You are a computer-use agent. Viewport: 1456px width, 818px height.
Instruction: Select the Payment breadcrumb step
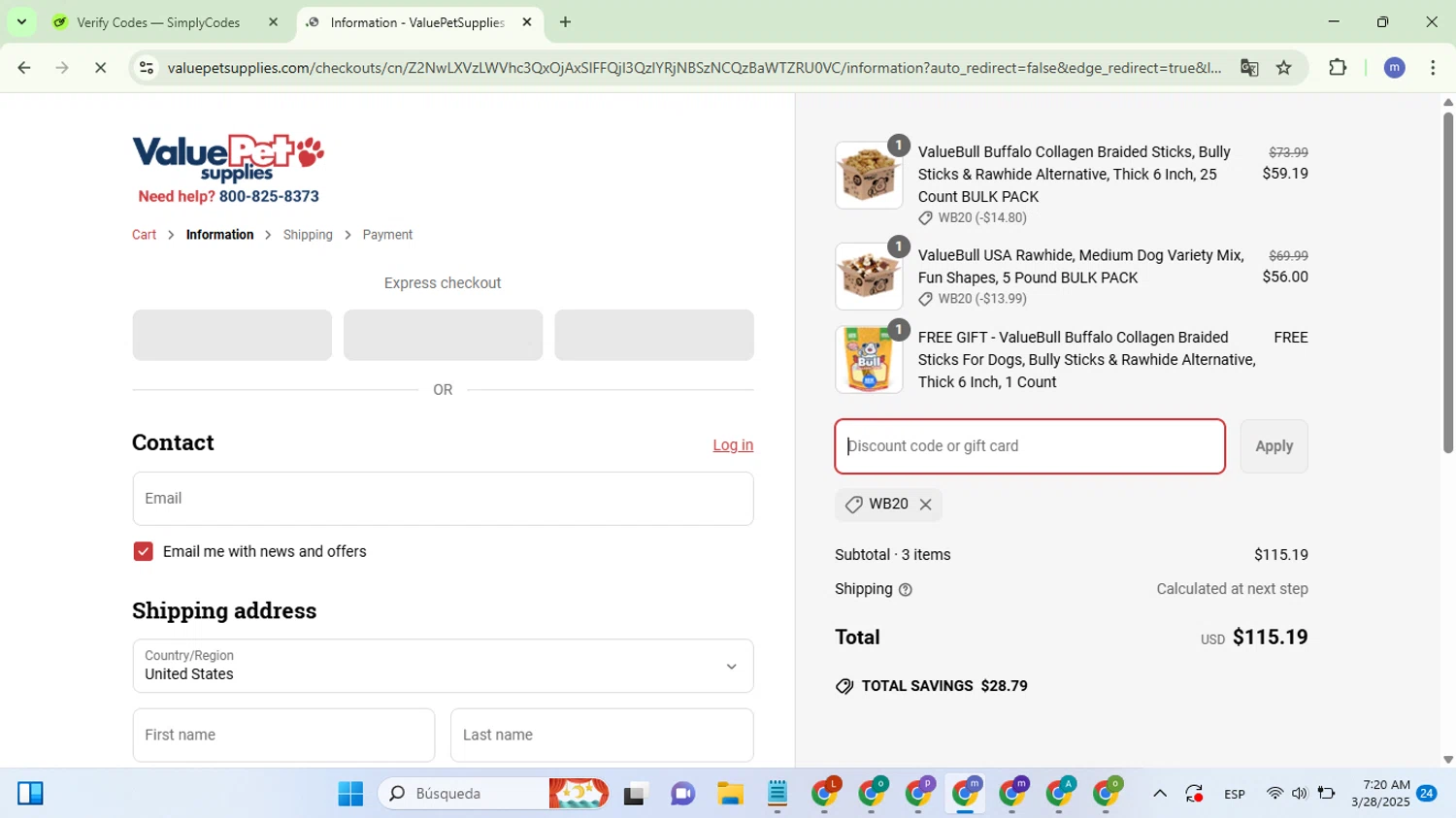tap(387, 235)
